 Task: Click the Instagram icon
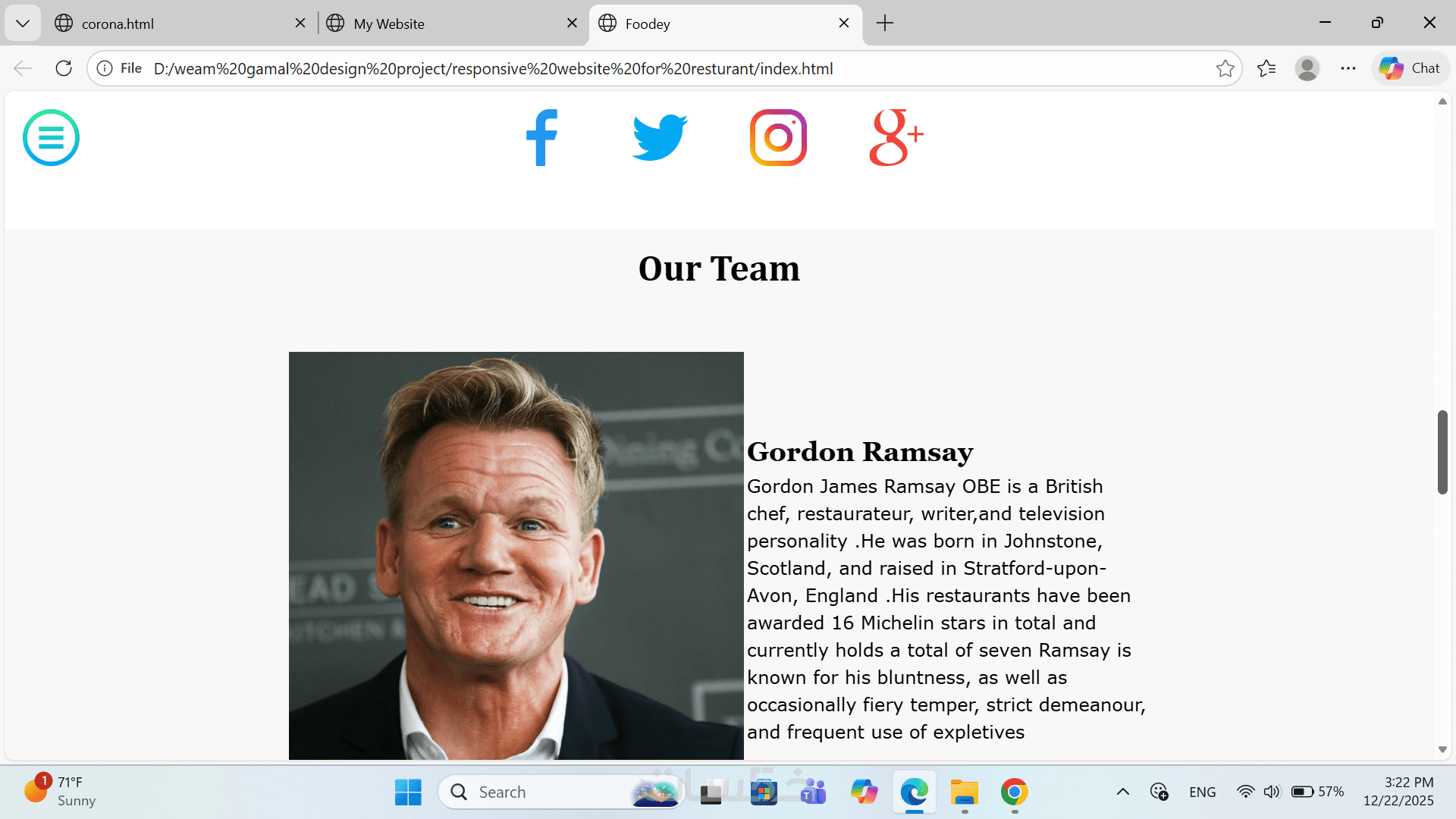click(778, 137)
